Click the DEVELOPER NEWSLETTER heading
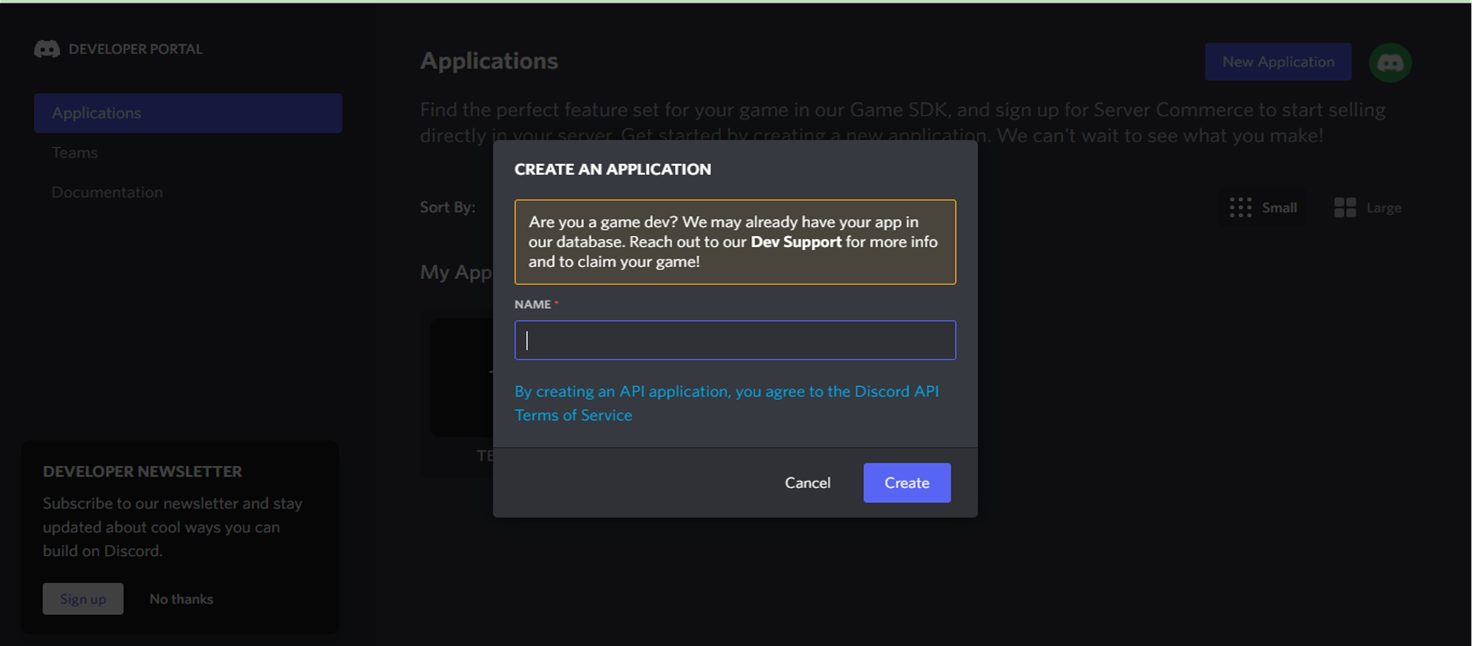The width and height of the screenshot is (1472, 646). click(143, 471)
